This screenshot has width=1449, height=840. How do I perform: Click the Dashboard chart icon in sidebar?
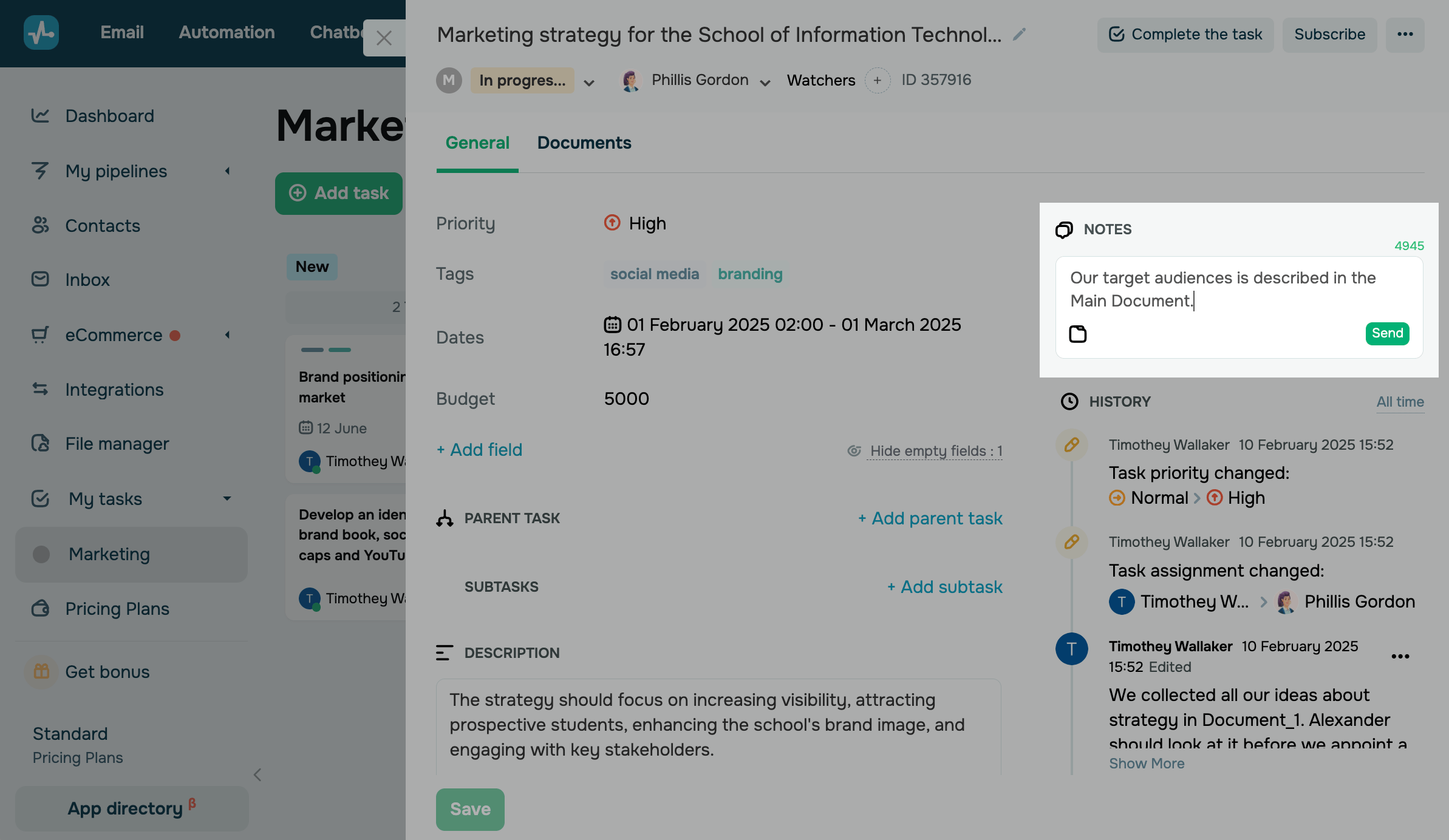pos(40,115)
